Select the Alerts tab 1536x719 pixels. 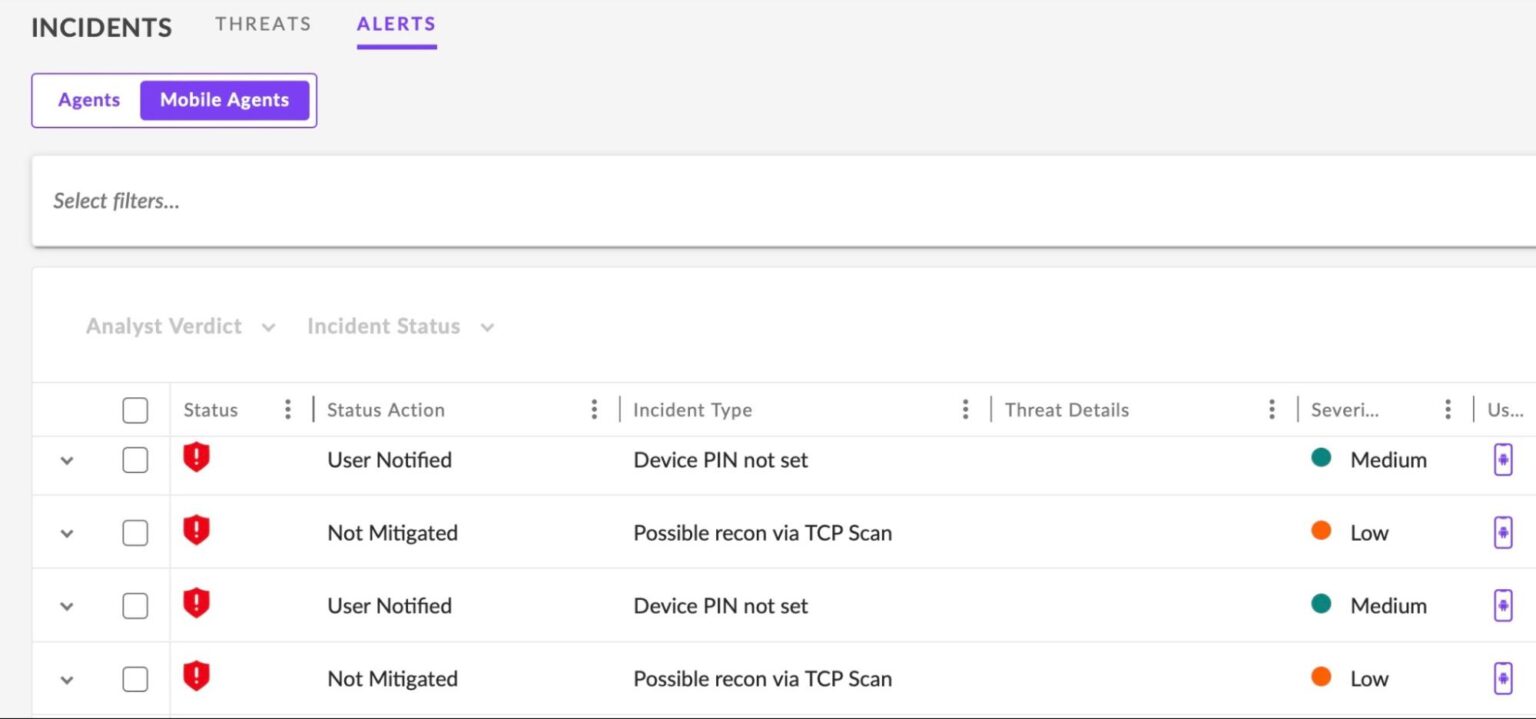coord(396,24)
